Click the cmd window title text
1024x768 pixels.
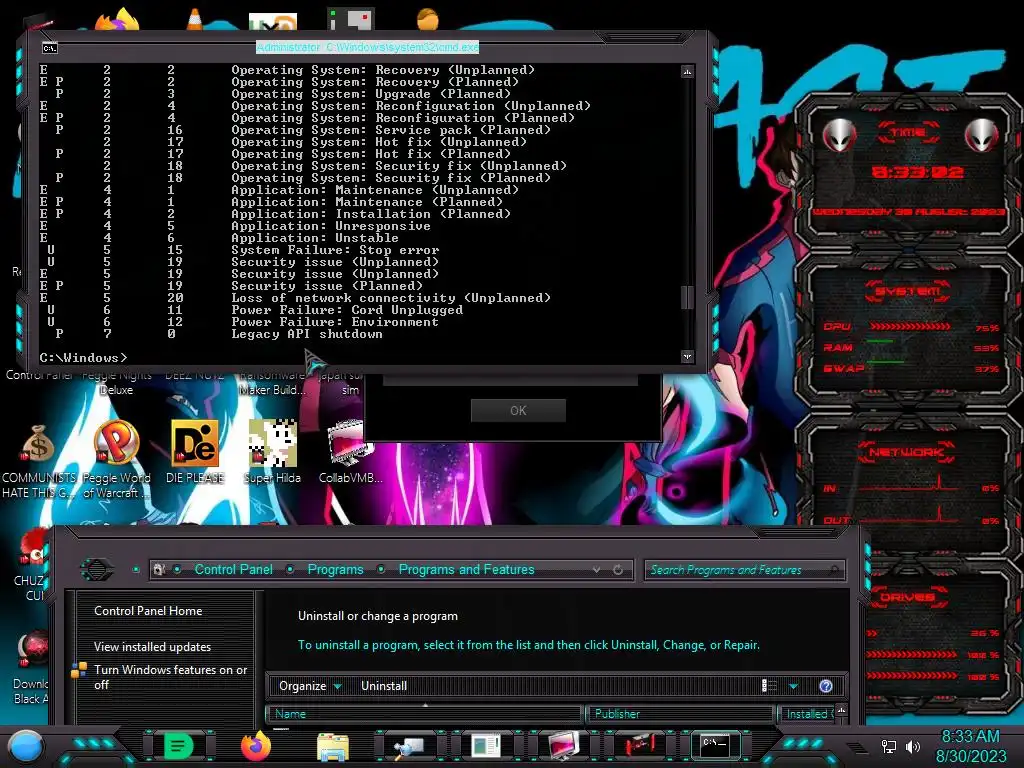click(x=368, y=47)
